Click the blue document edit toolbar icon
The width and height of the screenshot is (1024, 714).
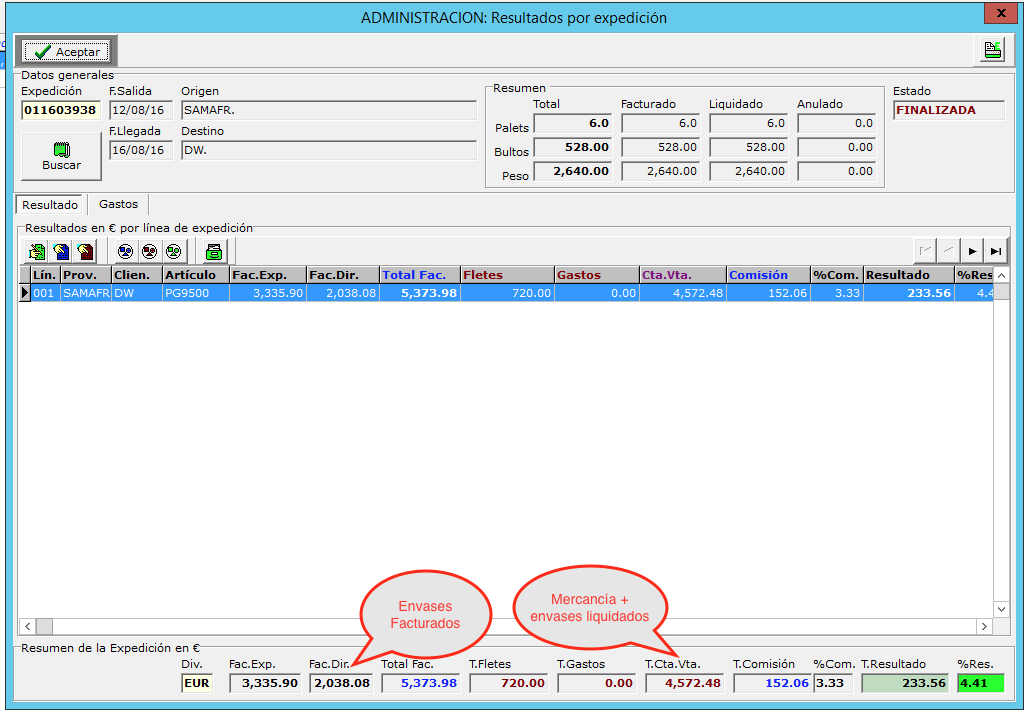61,251
